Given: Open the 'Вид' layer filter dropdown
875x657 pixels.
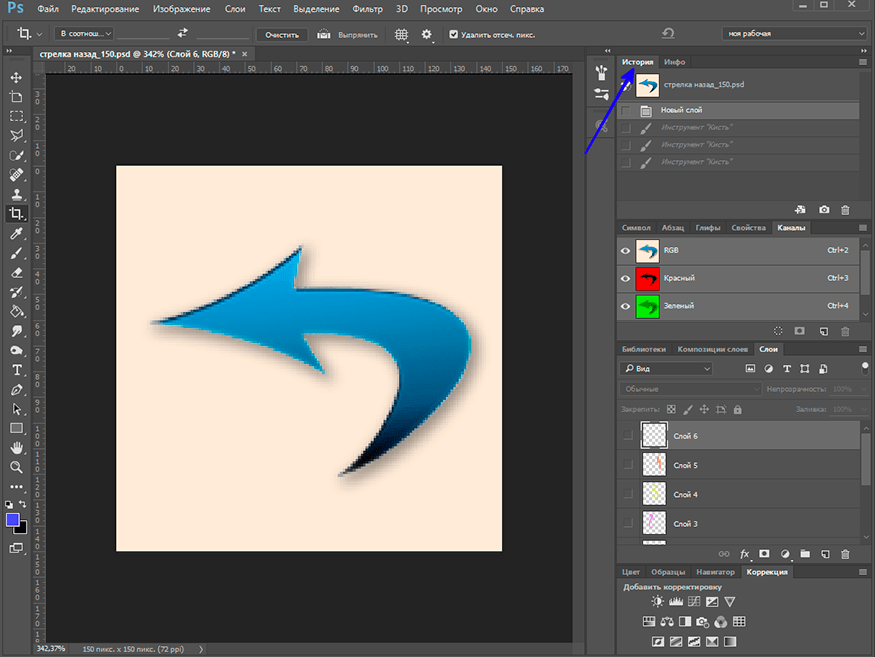Looking at the screenshot, I should coord(666,369).
